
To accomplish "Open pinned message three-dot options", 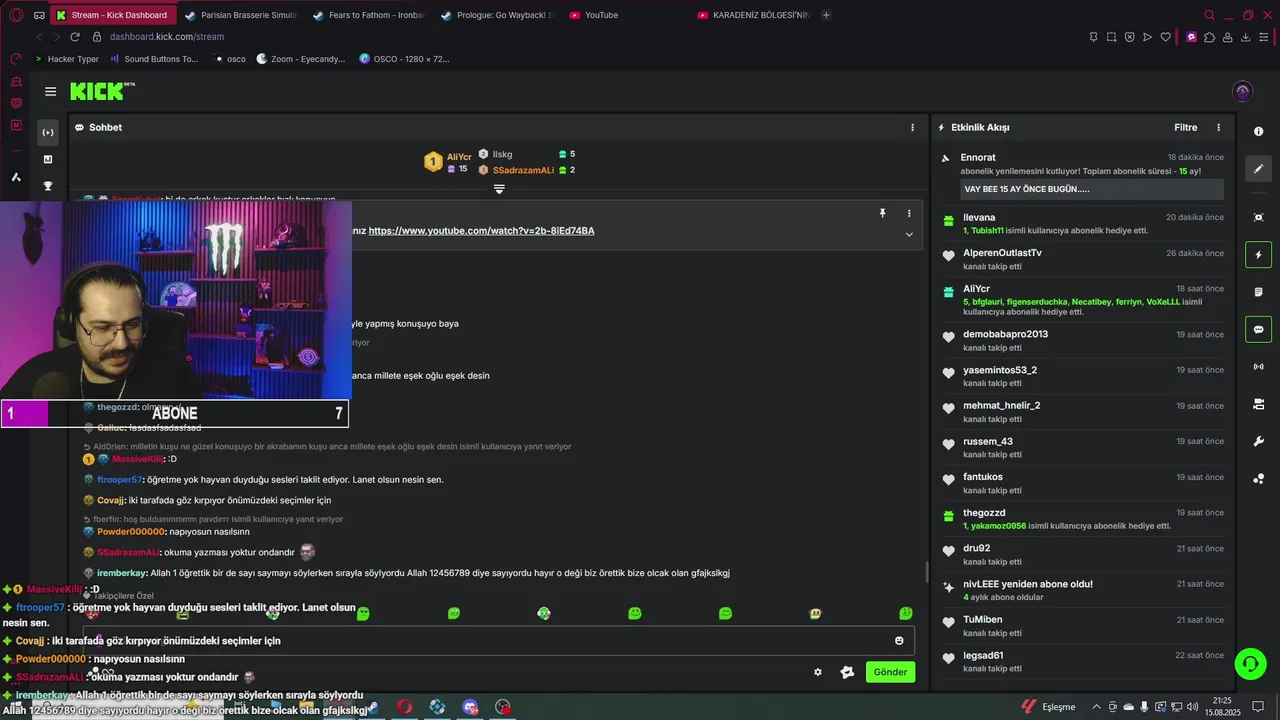I will tap(909, 213).
